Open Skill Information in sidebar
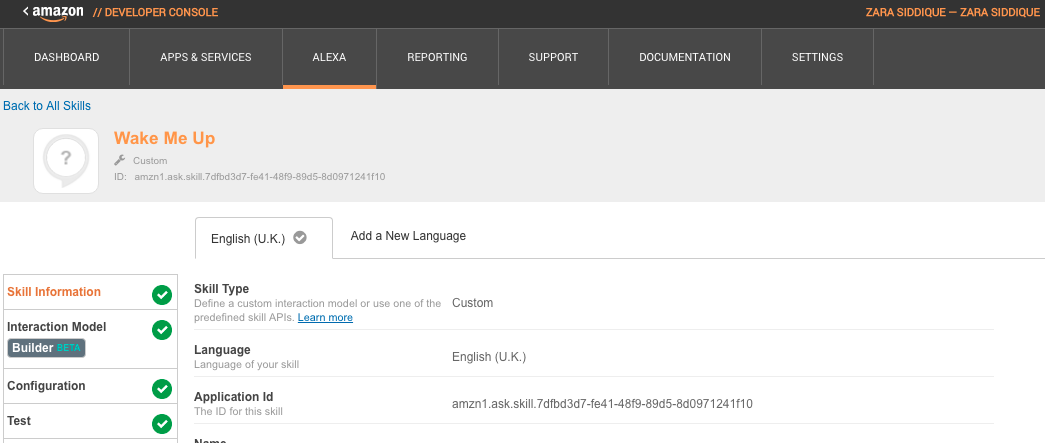 tap(91, 292)
